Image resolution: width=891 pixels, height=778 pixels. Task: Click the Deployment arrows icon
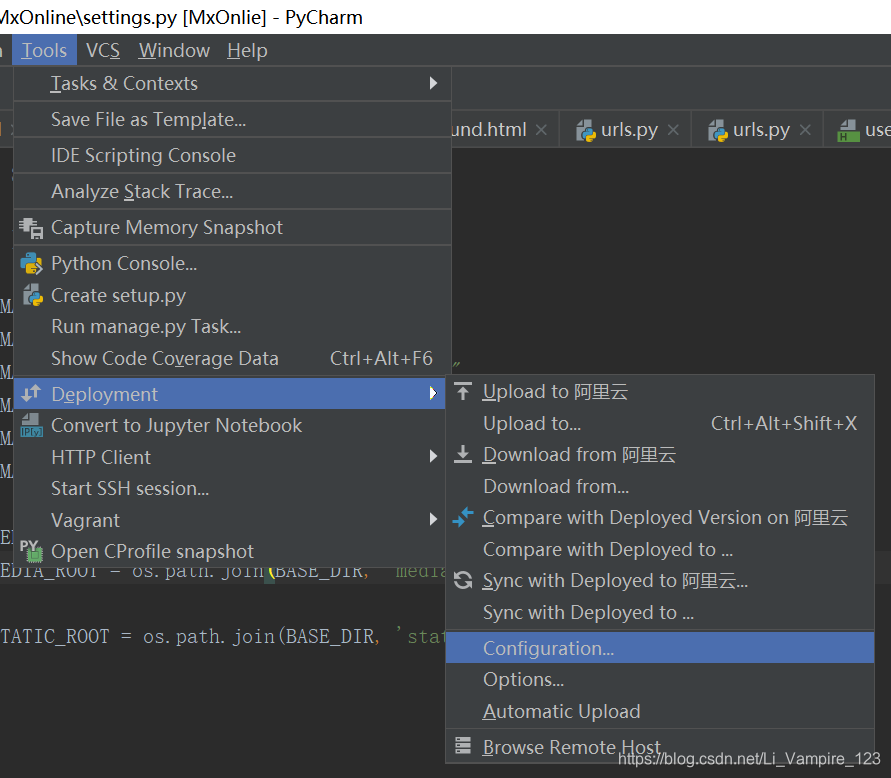tap(31, 393)
